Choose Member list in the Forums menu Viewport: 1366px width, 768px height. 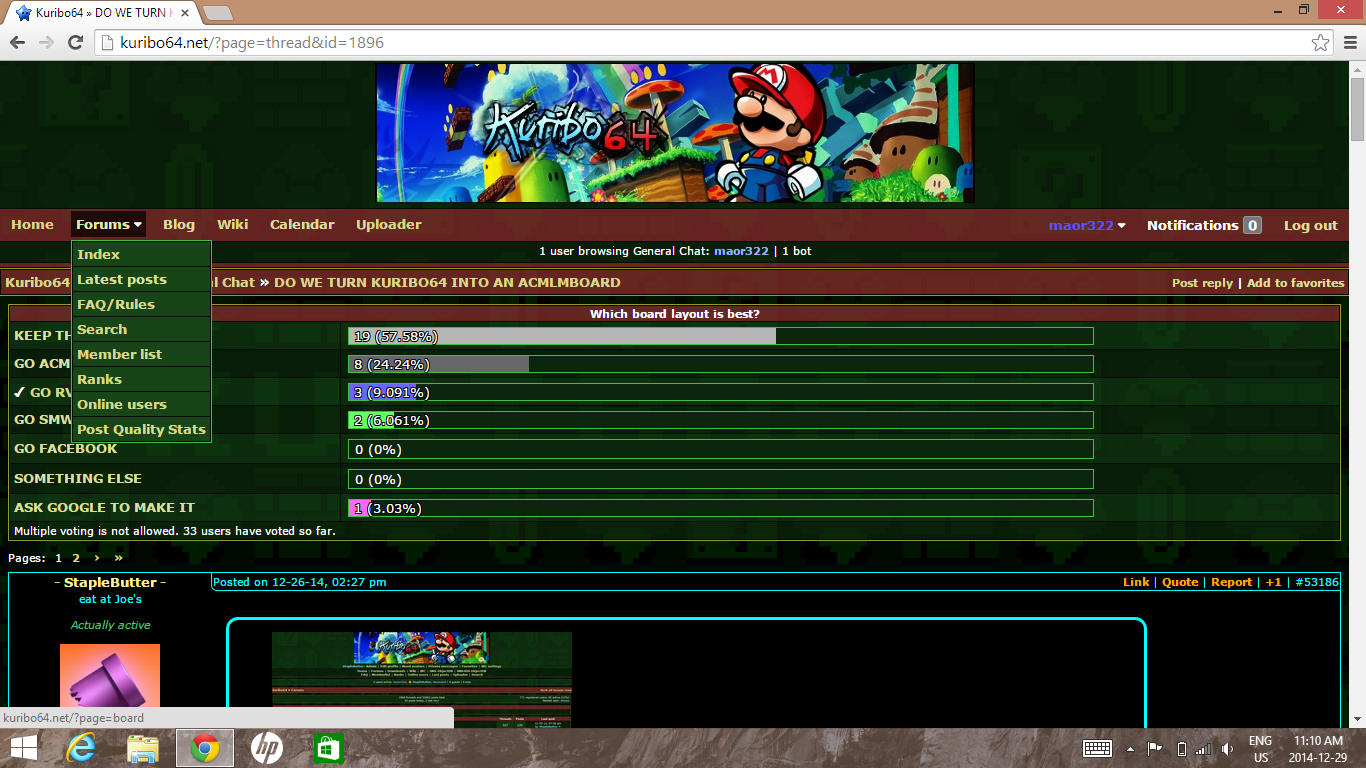click(x=119, y=355)
